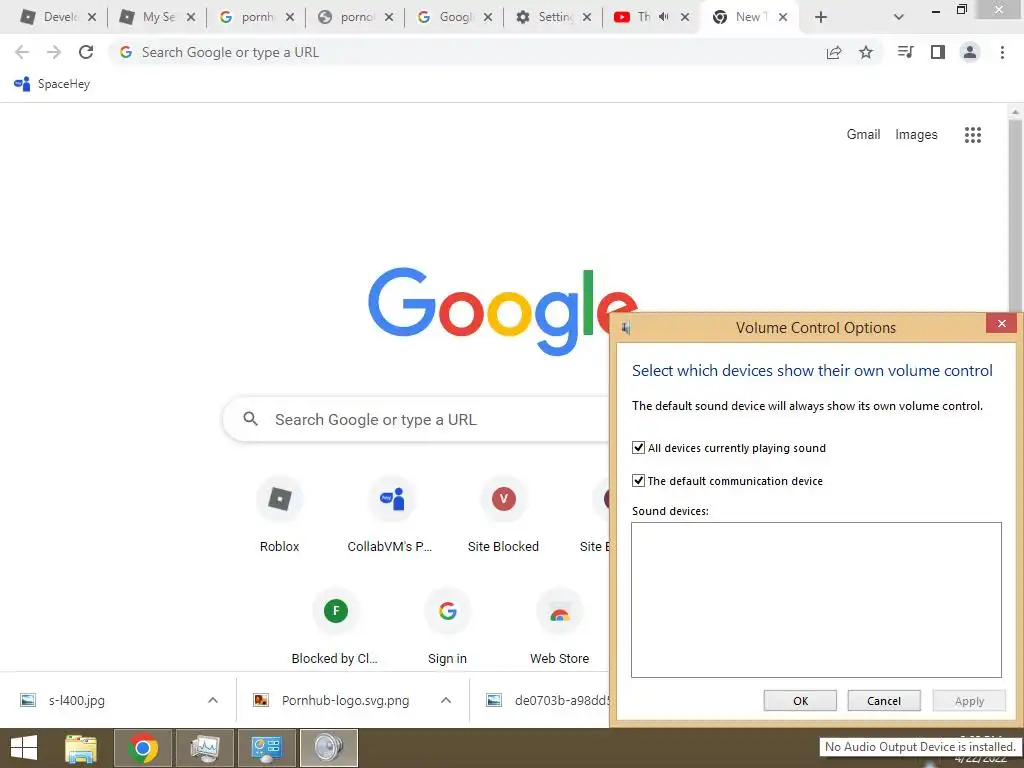Open the Chrome three-dot menu
The image size is (1024, 768).
(x=1002, y=52)
